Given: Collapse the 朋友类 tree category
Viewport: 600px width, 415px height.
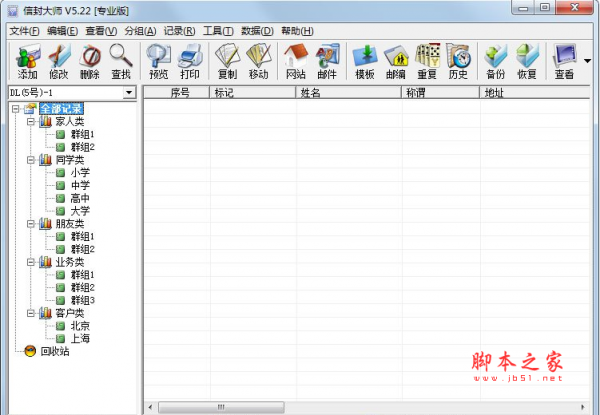Looking at the screenshot, I should pos(31,224).
